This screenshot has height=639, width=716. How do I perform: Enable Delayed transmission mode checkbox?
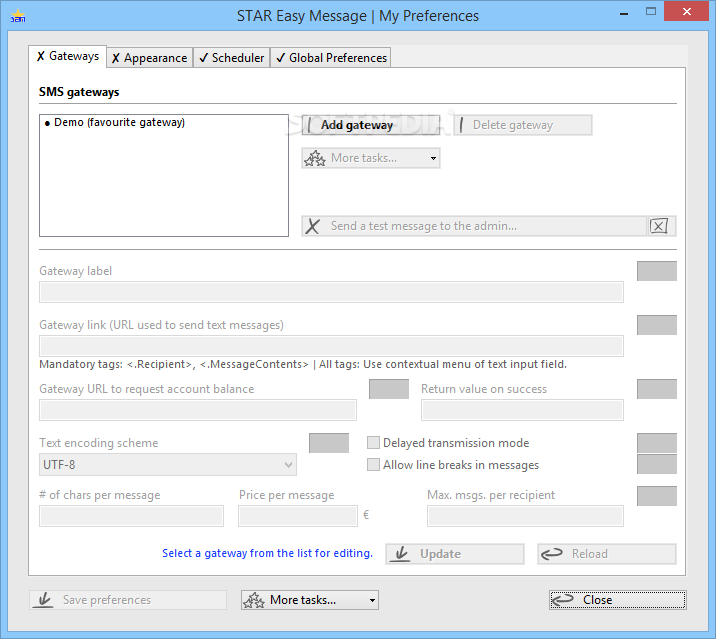point(374,443)
